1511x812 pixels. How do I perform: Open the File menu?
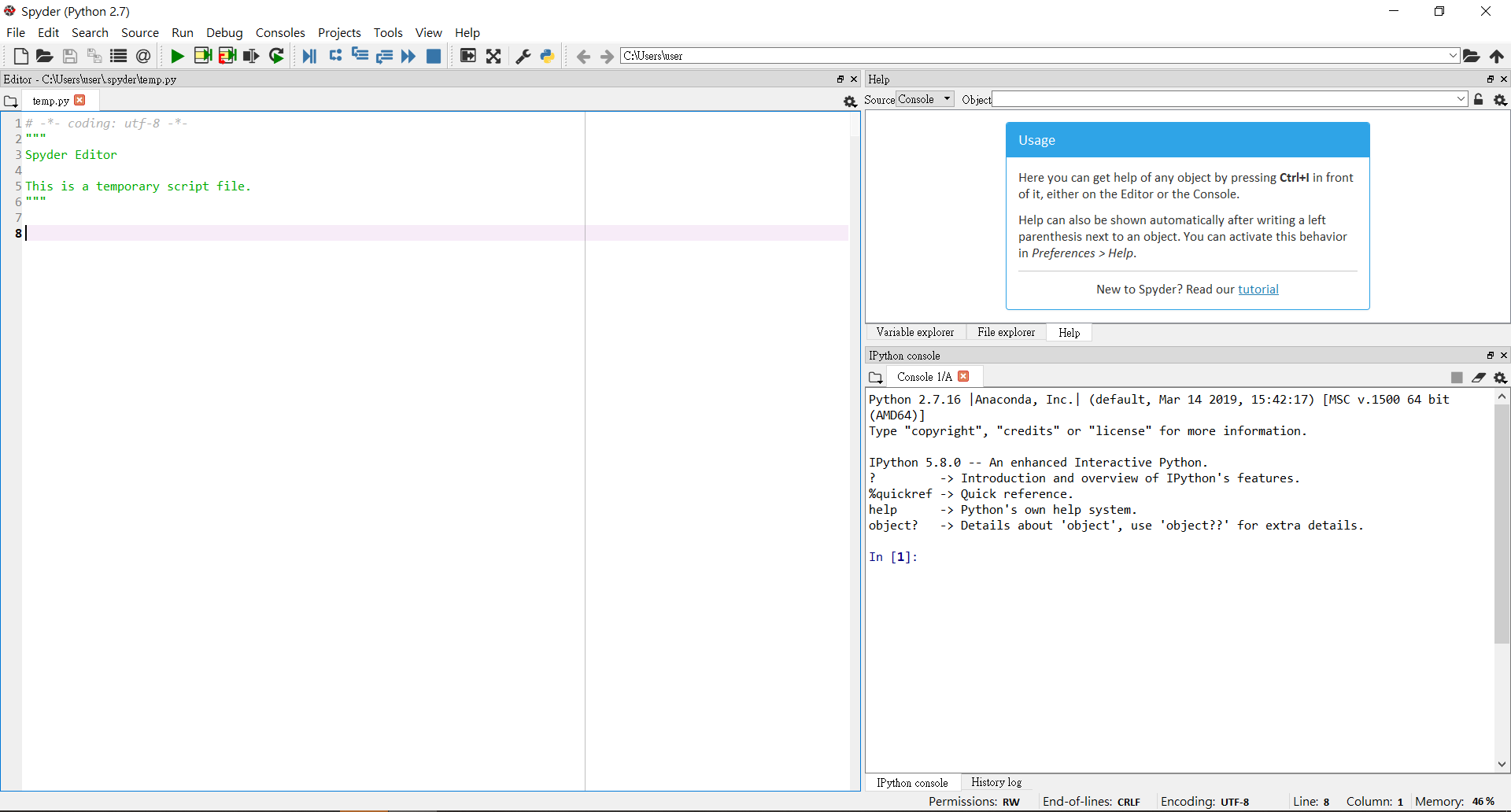tap(16, 32)
